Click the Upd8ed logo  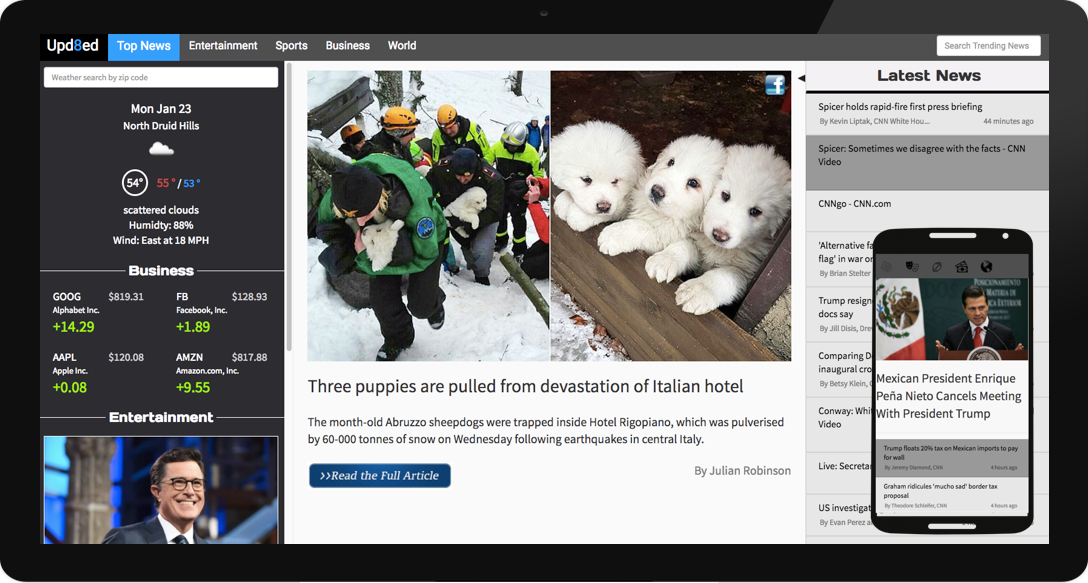click(73, 46)
